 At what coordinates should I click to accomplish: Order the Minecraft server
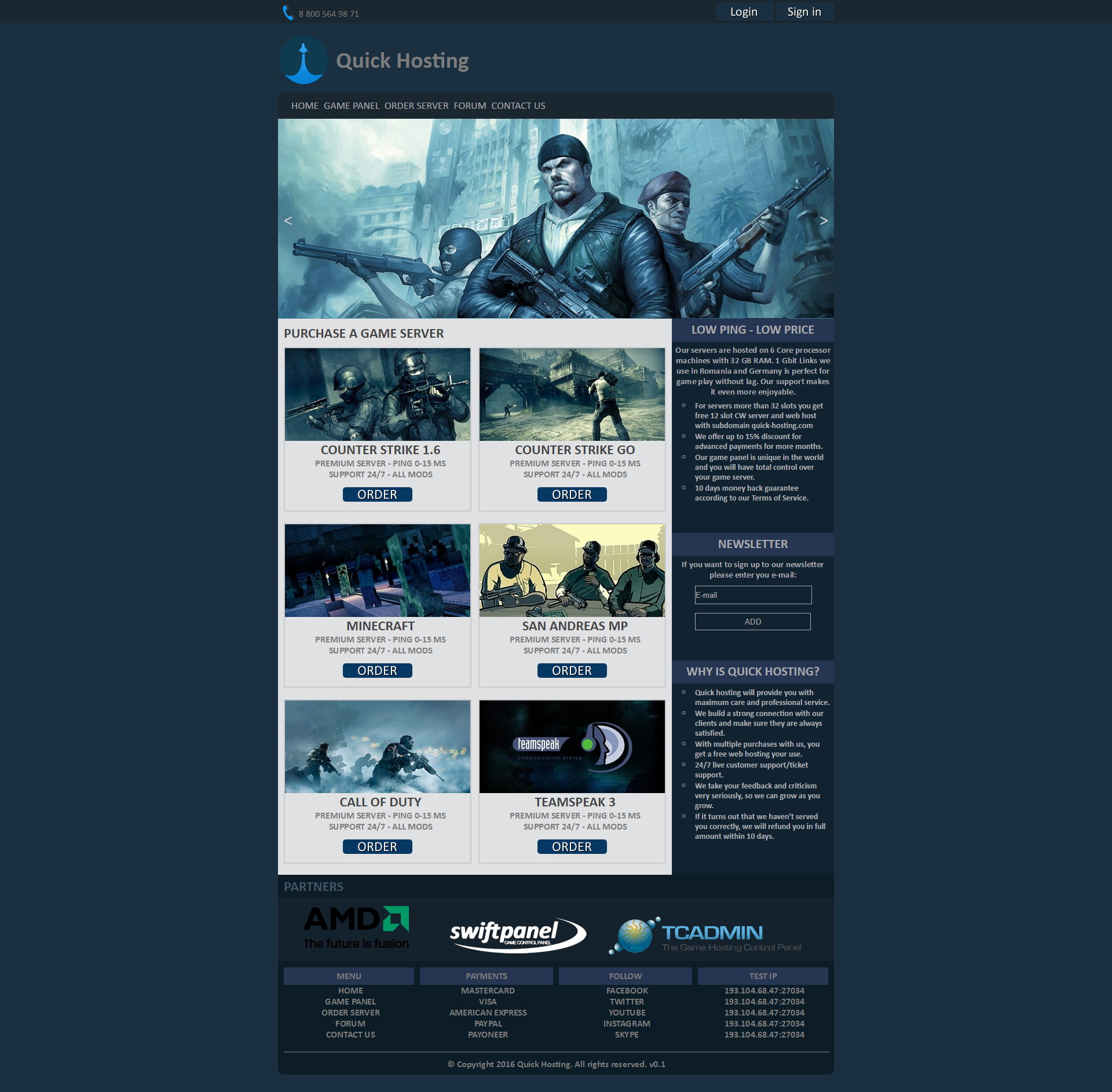point(377,670)
